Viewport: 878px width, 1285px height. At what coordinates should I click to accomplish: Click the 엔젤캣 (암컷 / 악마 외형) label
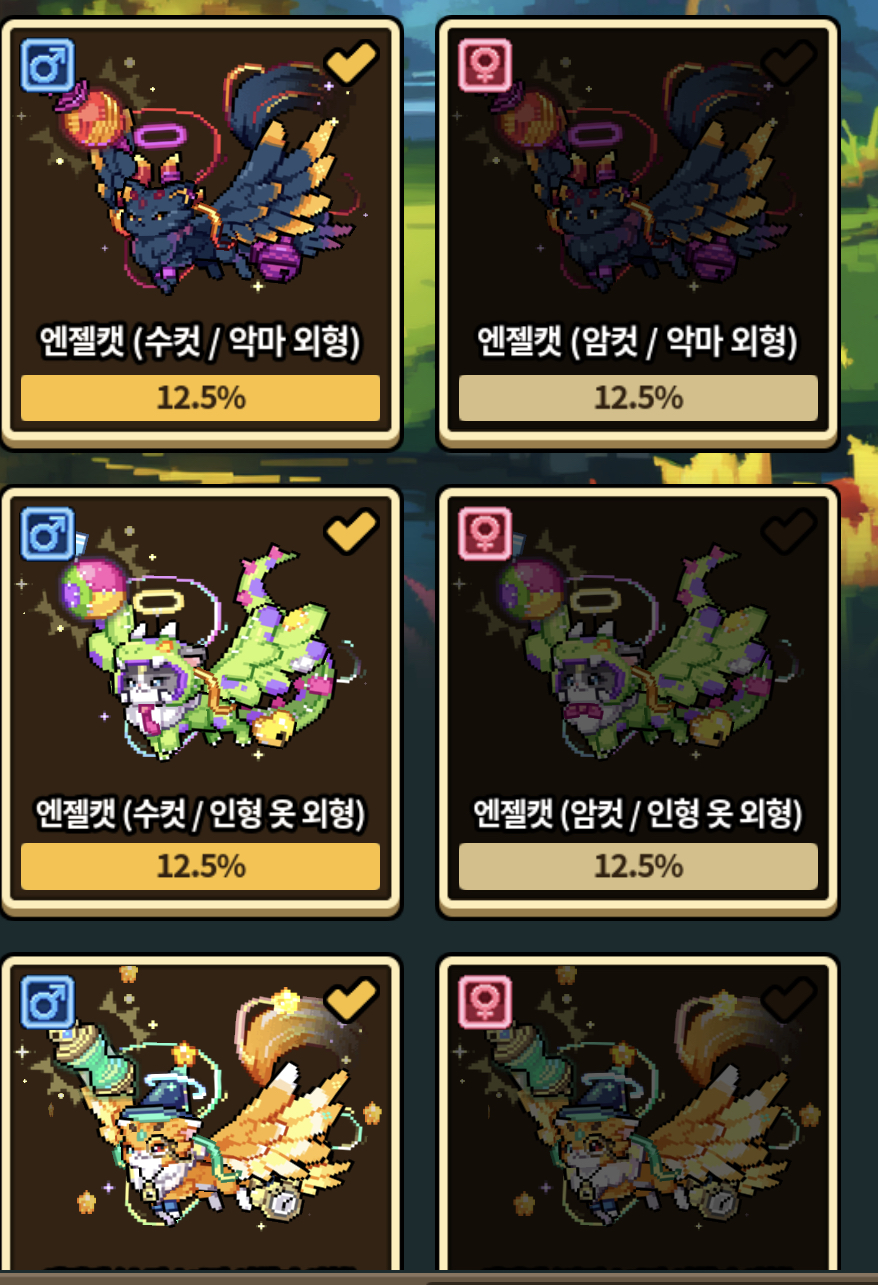coord(638,345)
